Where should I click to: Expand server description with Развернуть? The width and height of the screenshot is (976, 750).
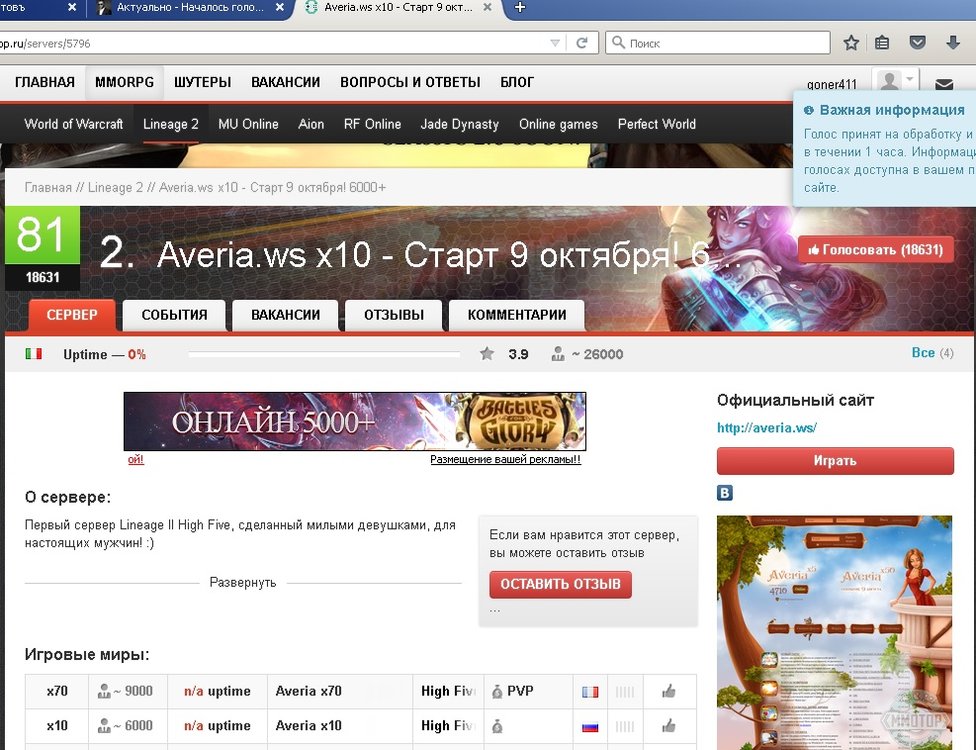coord(242,582)
